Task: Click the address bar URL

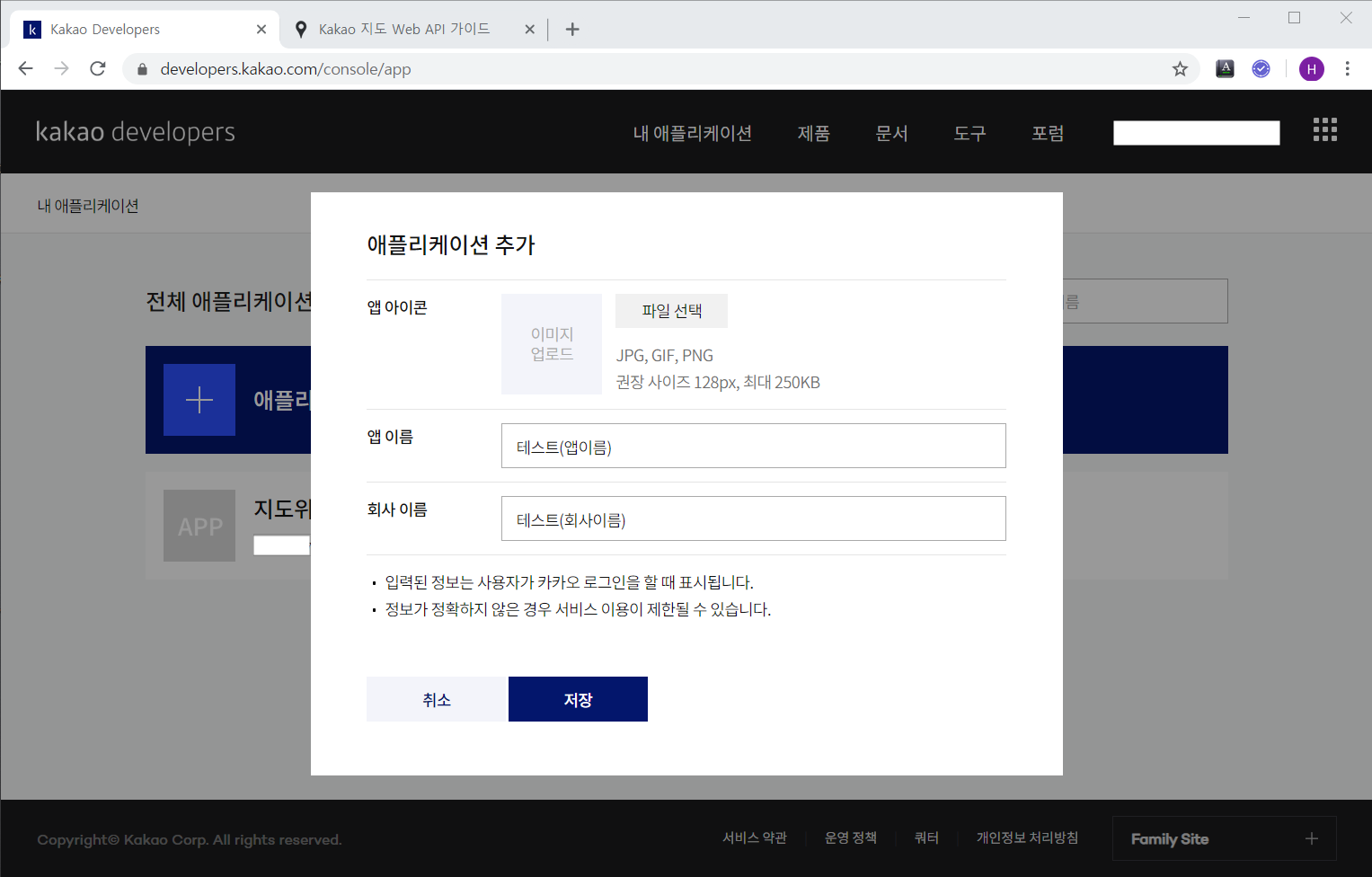Action: point(286,69)
